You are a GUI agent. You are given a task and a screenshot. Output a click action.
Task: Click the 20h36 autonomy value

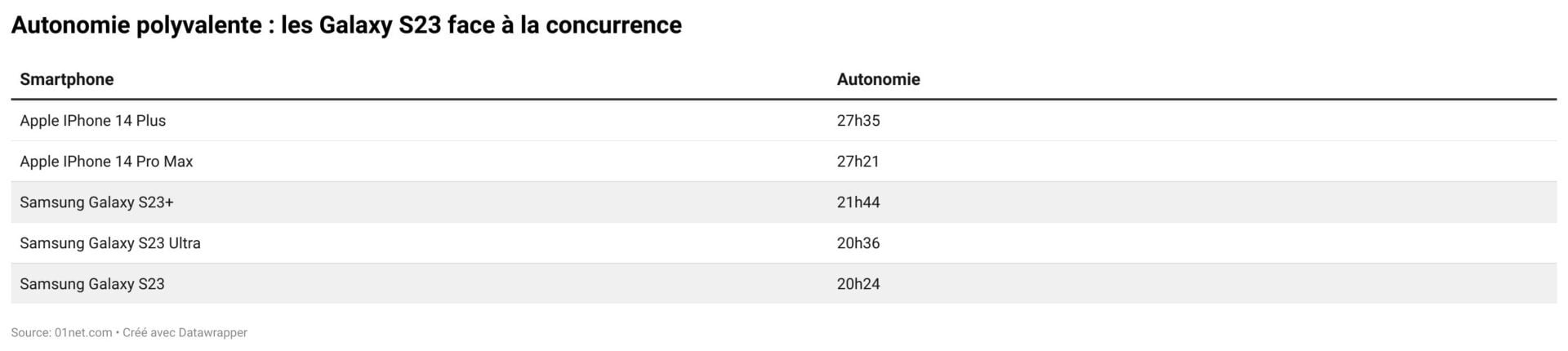858,243
